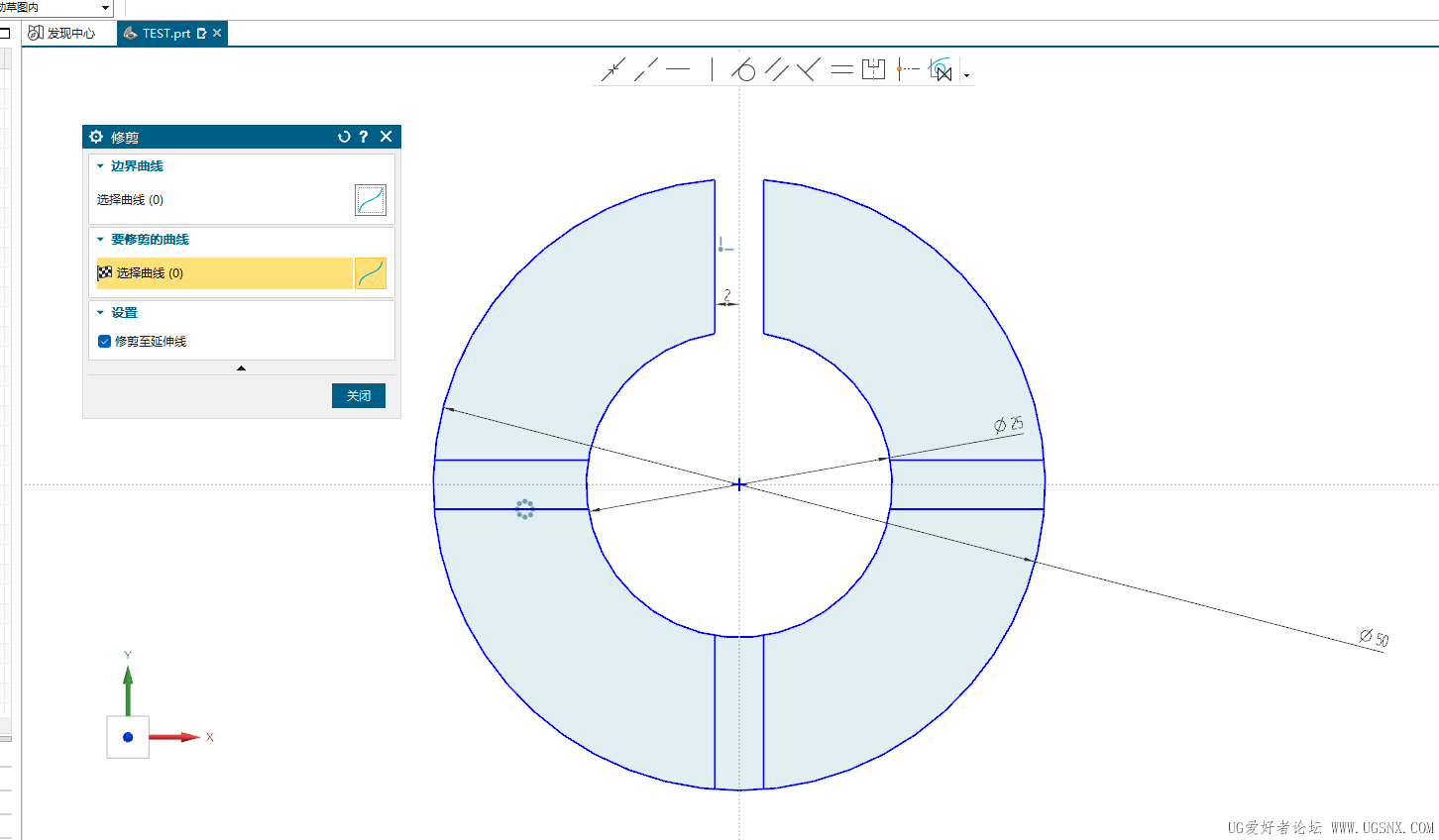The image size is (1439, 840).
Task: Apply the vertical constraint icon
Action: coord(711,69)
